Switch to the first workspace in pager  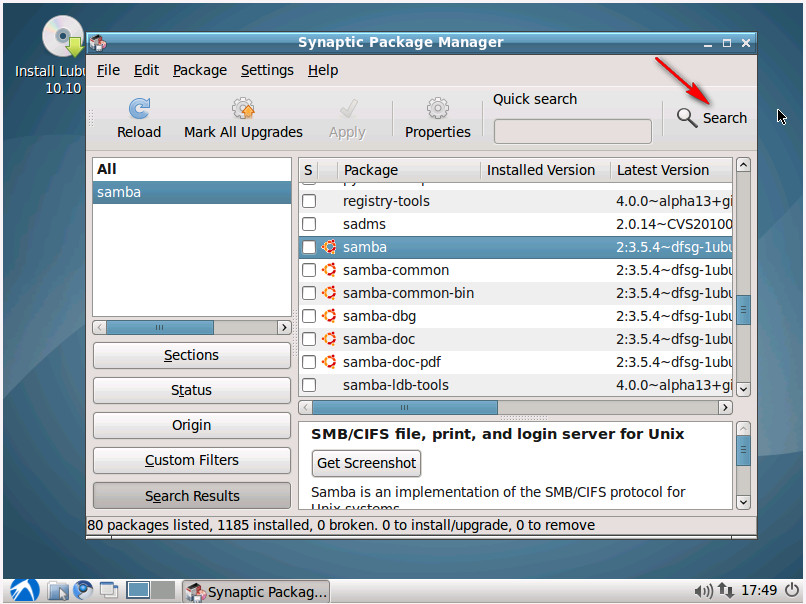[138, 591]
